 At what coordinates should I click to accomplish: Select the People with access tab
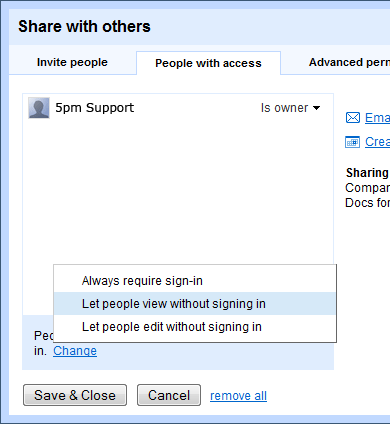coord(208,63)
